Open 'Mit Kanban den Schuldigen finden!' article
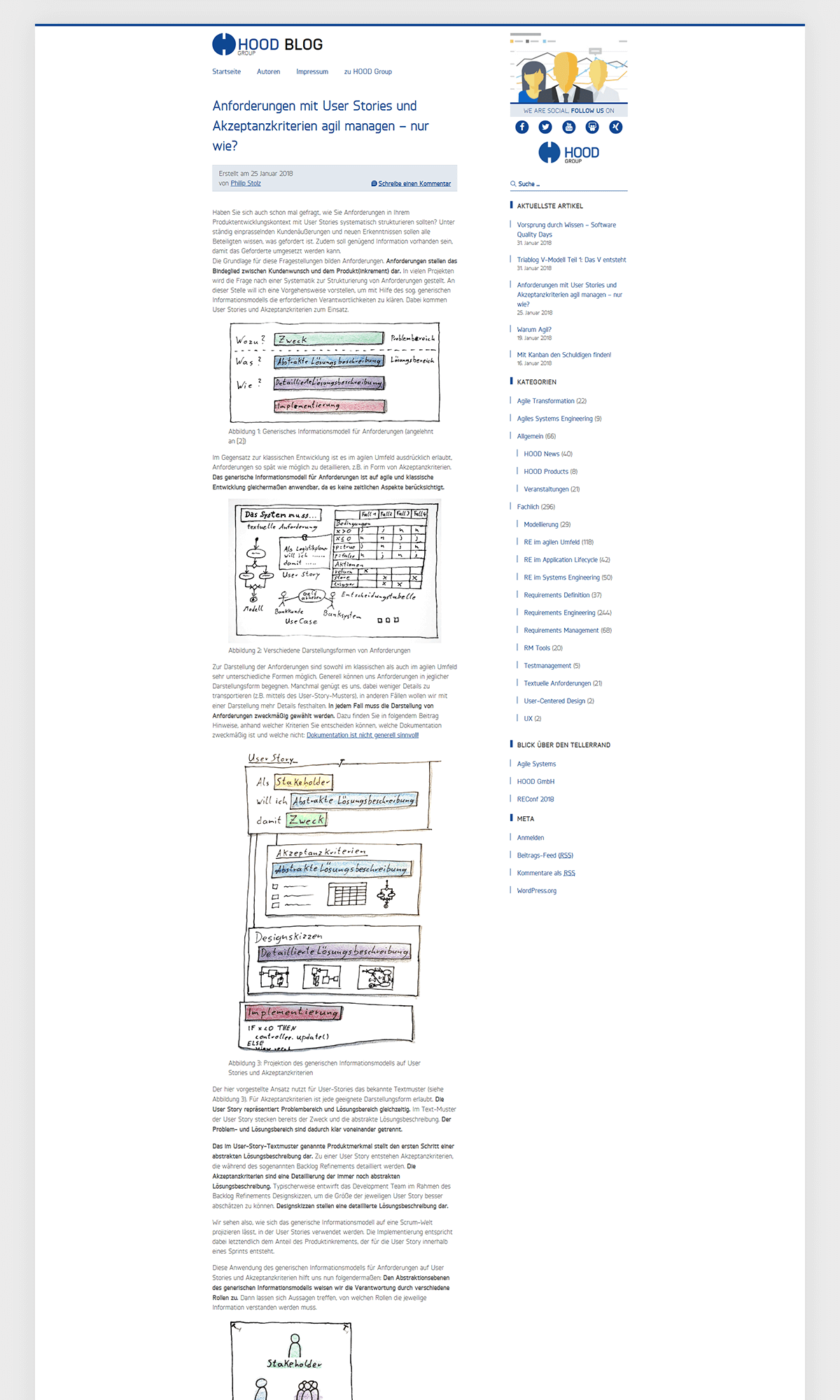Viewport: 840px width, 1400px height. click(564, 355)
